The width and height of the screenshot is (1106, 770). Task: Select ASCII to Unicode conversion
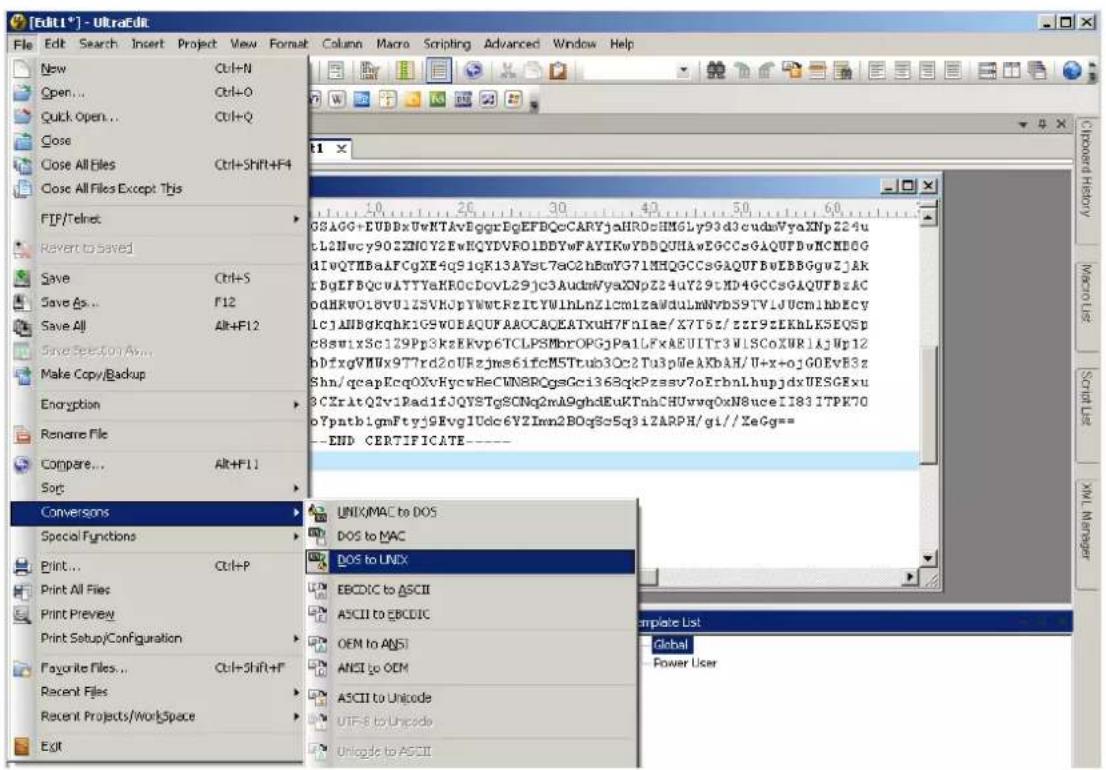(470, 698)
